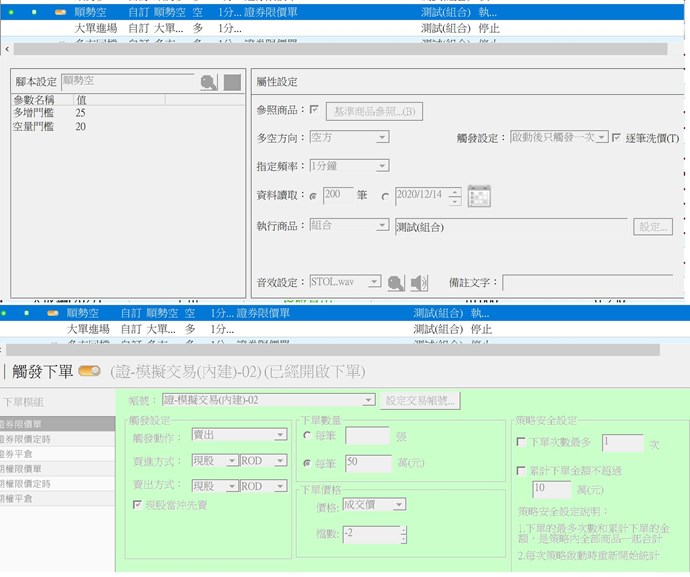Select the 200 筆 data read radio button
690x577 pixels.
pos(314,196)
